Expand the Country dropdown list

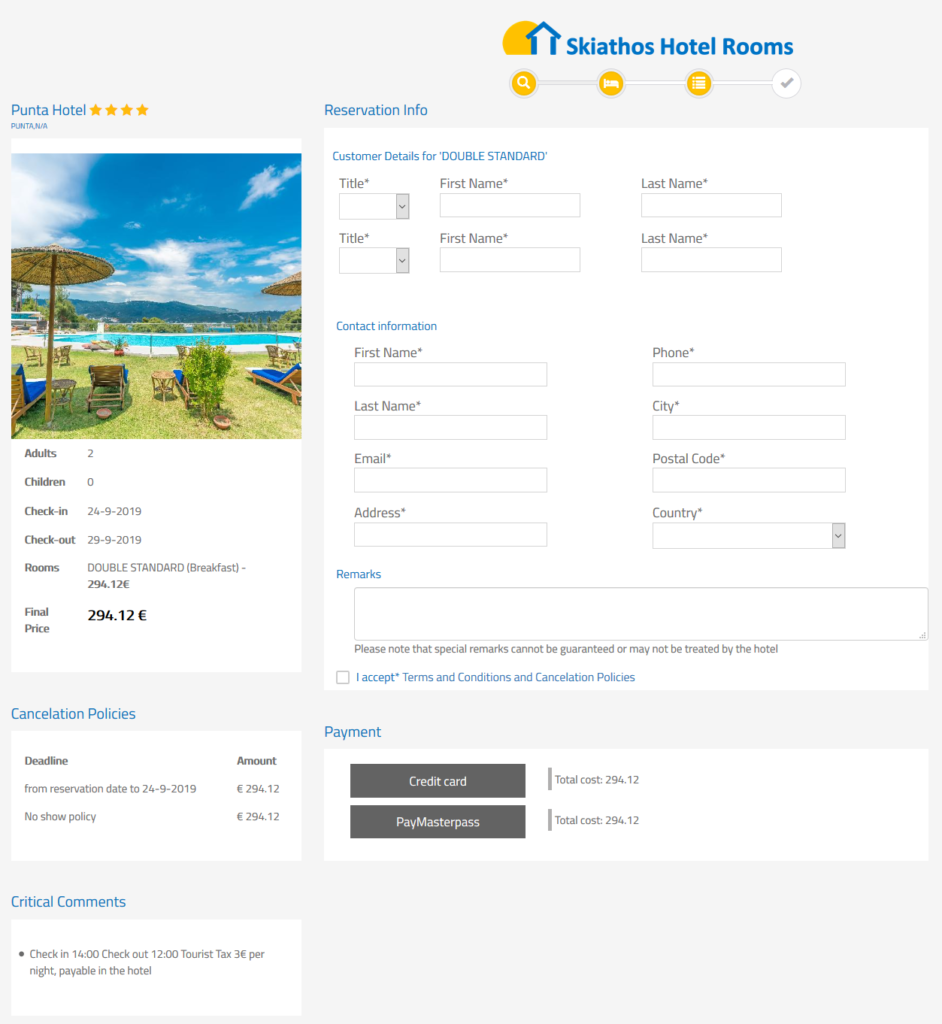click(x=748, y=536)
